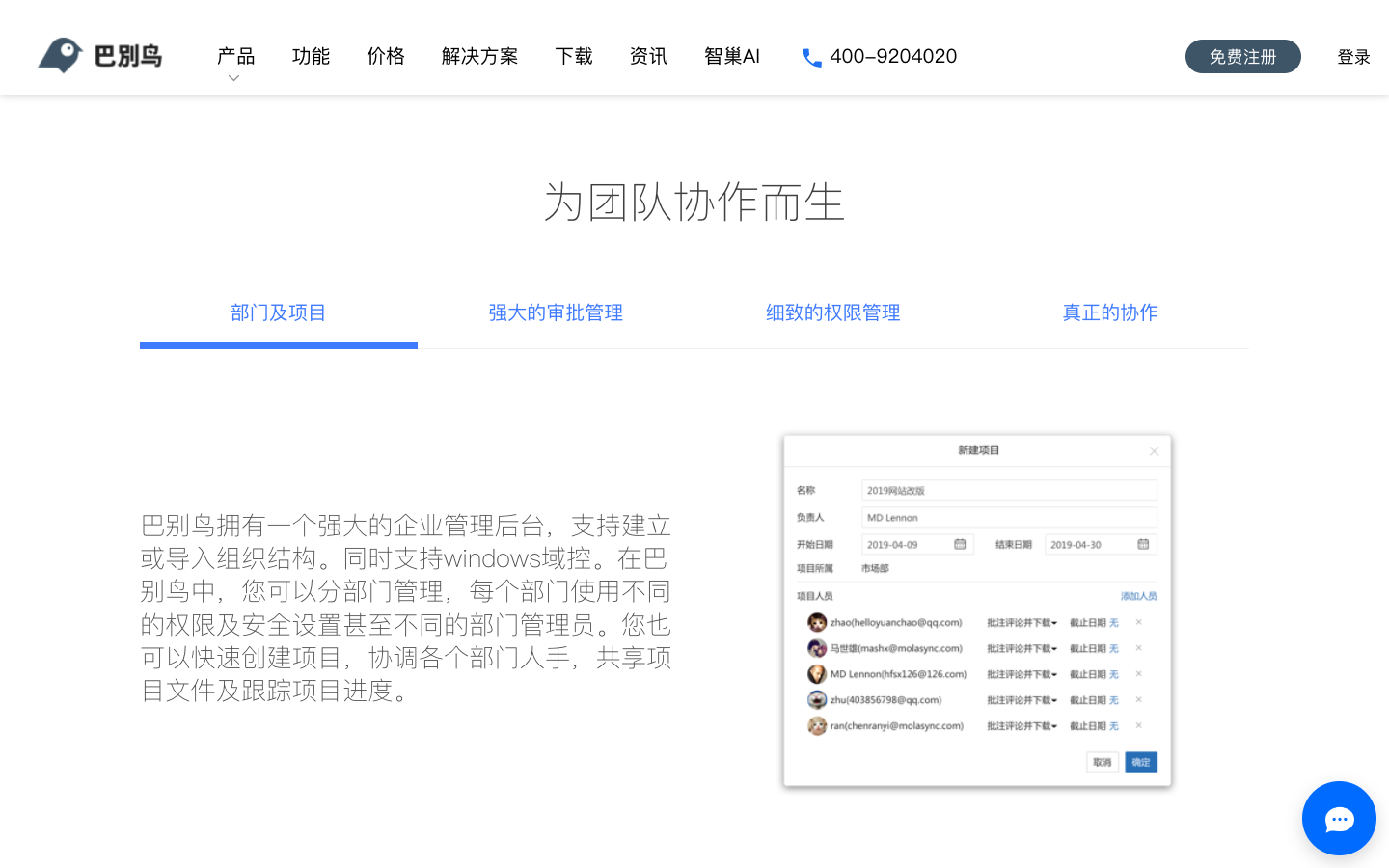Click MD Lennon's avatar in member list
The width and height of the screenshot is (1389, 868).
click(x=817, y=674)
